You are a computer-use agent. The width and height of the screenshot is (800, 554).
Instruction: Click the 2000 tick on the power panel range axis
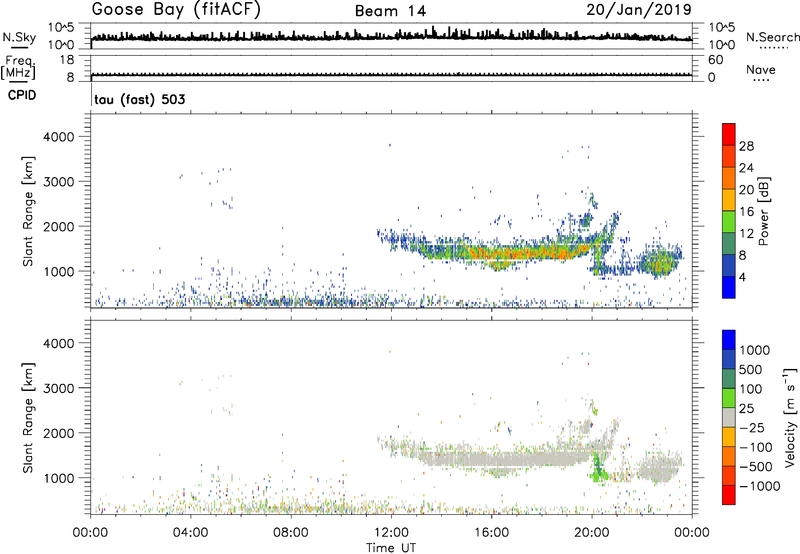click(x=59, y=226)
